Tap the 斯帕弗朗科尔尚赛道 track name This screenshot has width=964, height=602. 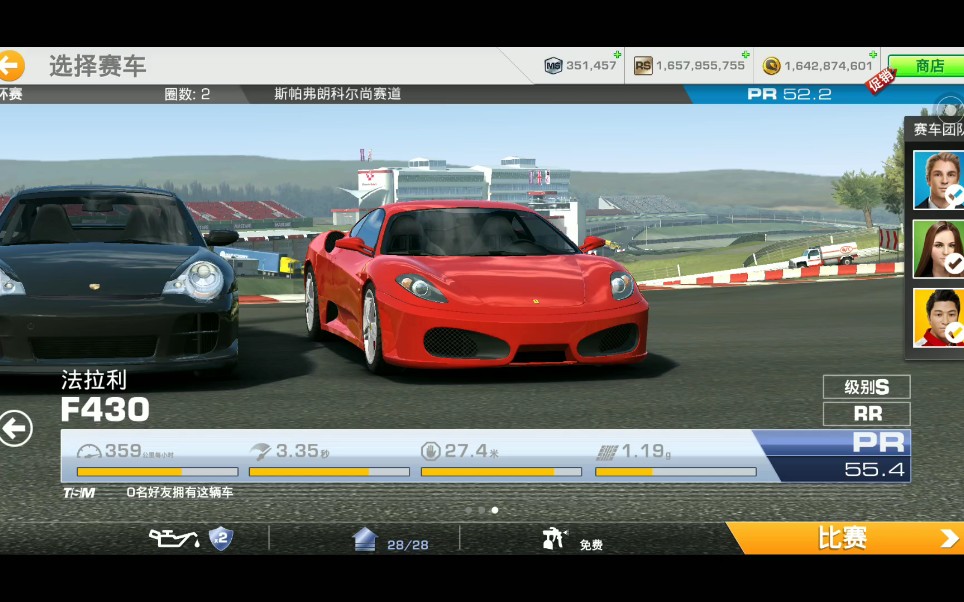pos(338,94)
